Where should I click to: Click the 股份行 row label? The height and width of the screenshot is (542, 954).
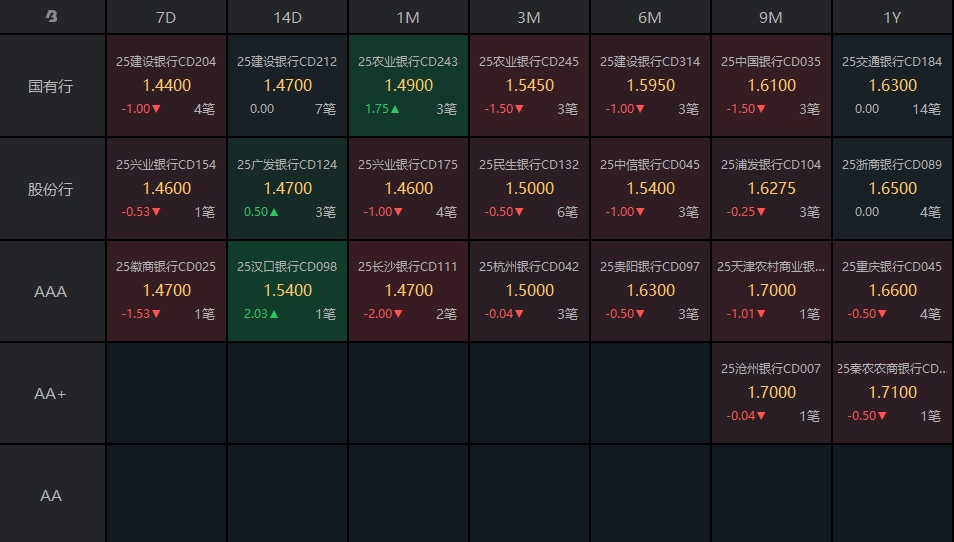tap(50, 189)
